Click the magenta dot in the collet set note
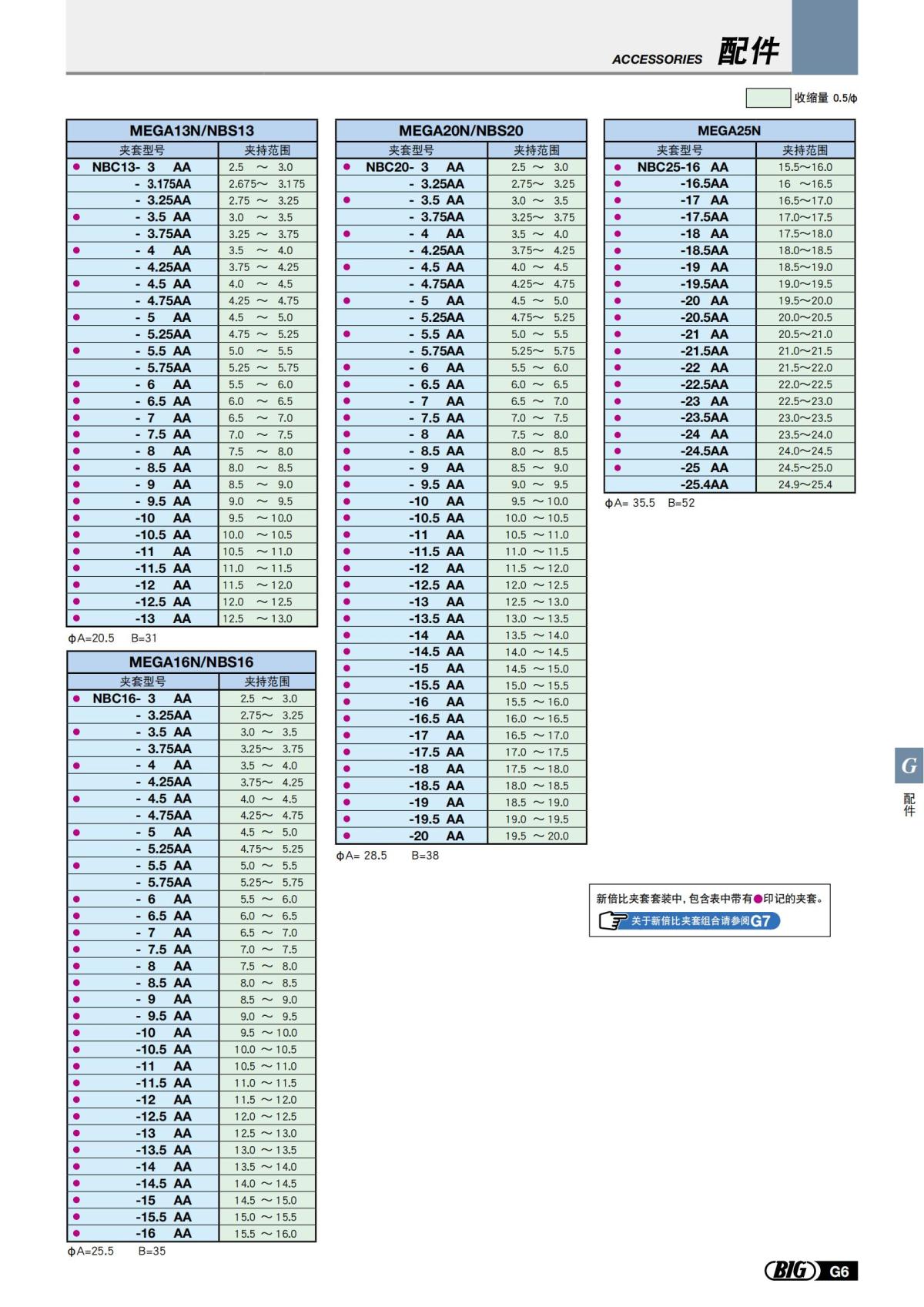Viewport: 924px width, 1307px height. [x=758, y=898]
